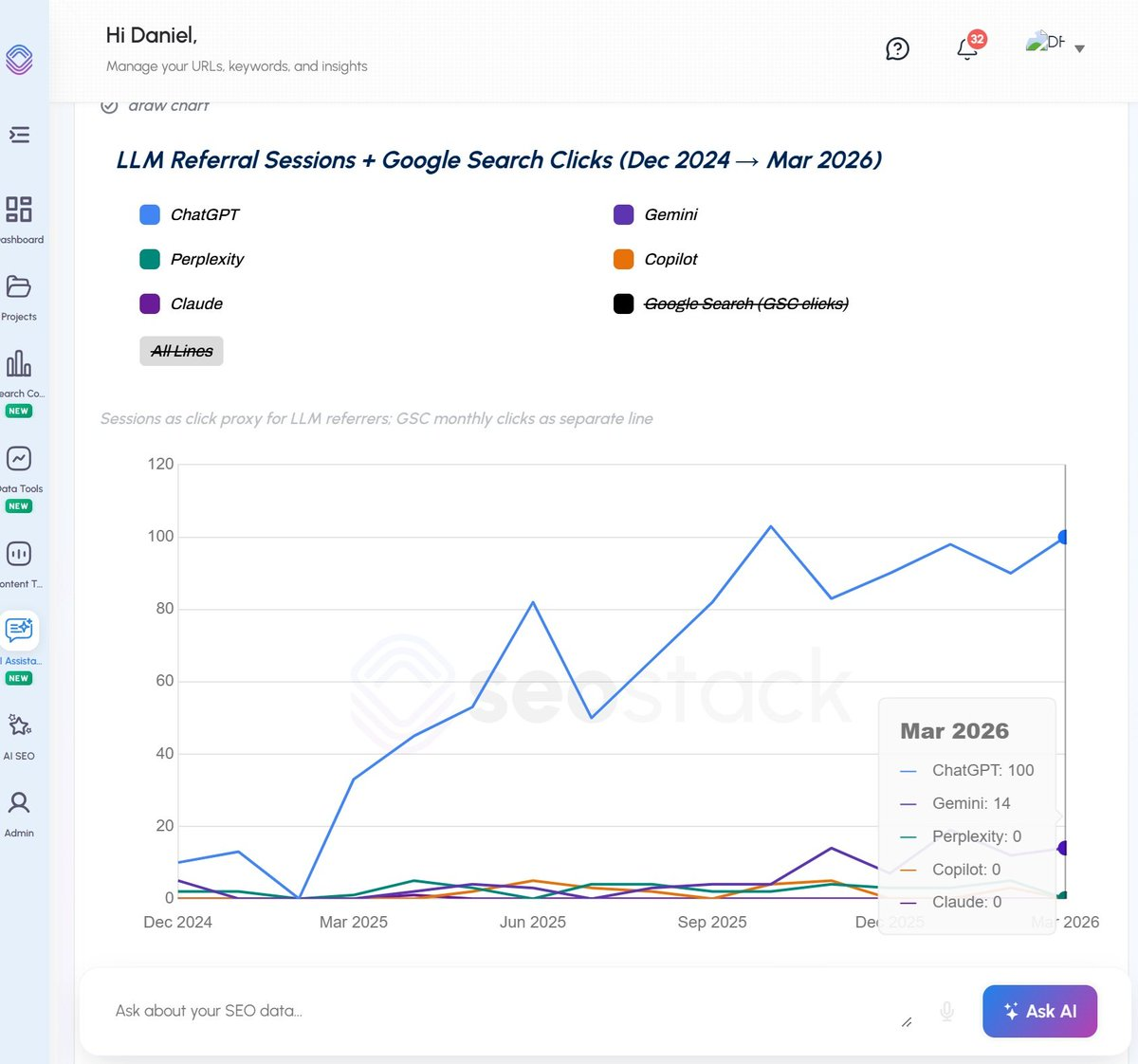Screen dimensions: 1138x1064
Task: Open the Content Tools sidebar item
Action: click(x=19, y=554)
